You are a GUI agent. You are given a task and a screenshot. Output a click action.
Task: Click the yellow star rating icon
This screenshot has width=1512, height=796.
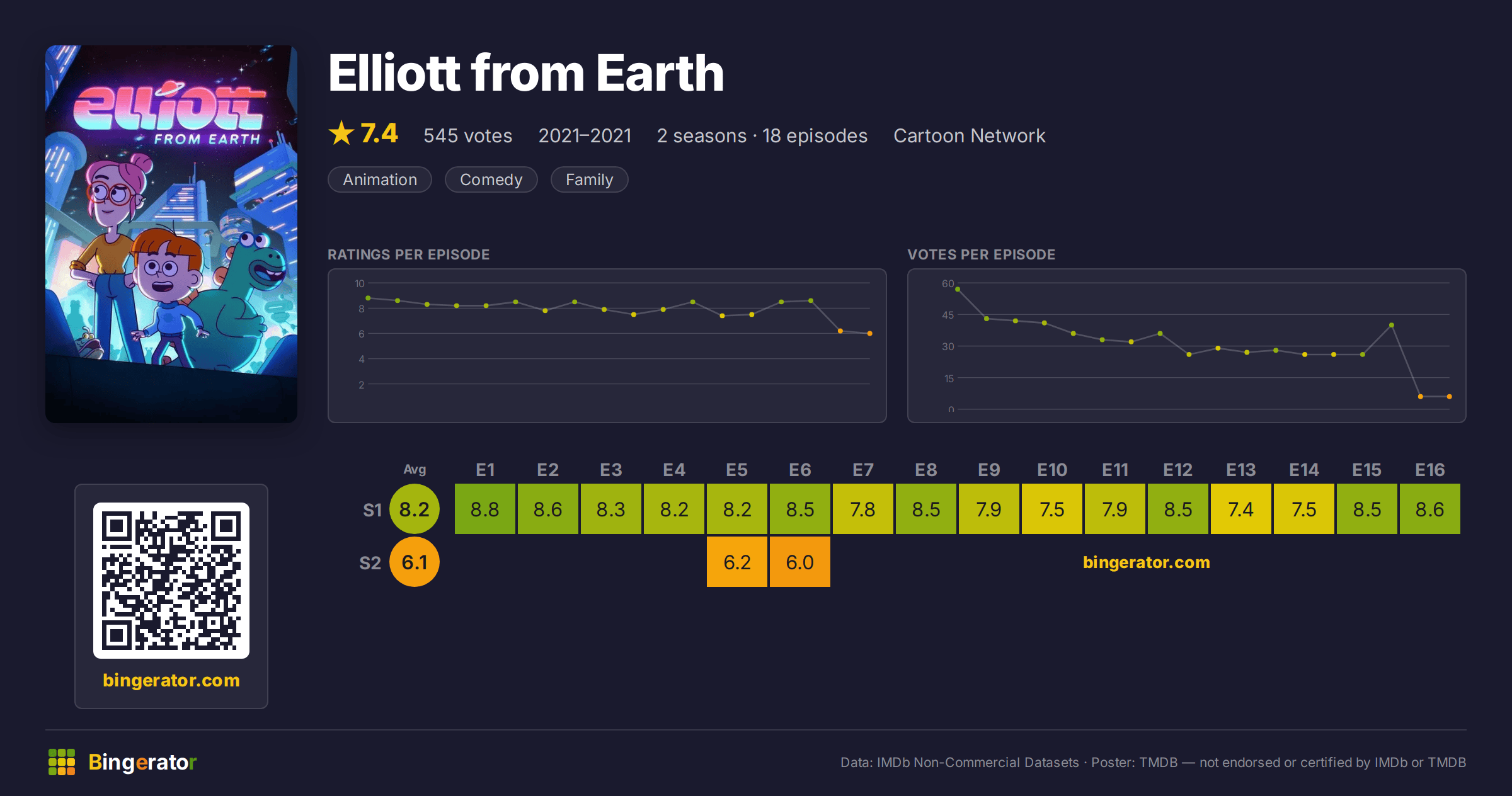[x=341, y=133]
